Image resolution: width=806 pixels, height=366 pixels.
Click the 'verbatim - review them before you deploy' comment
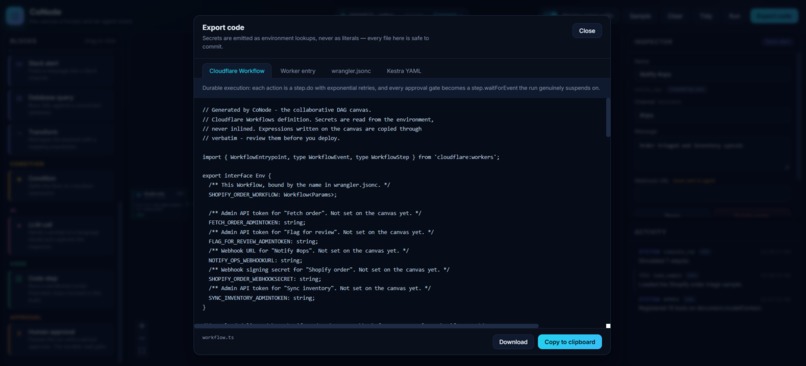[x=271, y=138]
